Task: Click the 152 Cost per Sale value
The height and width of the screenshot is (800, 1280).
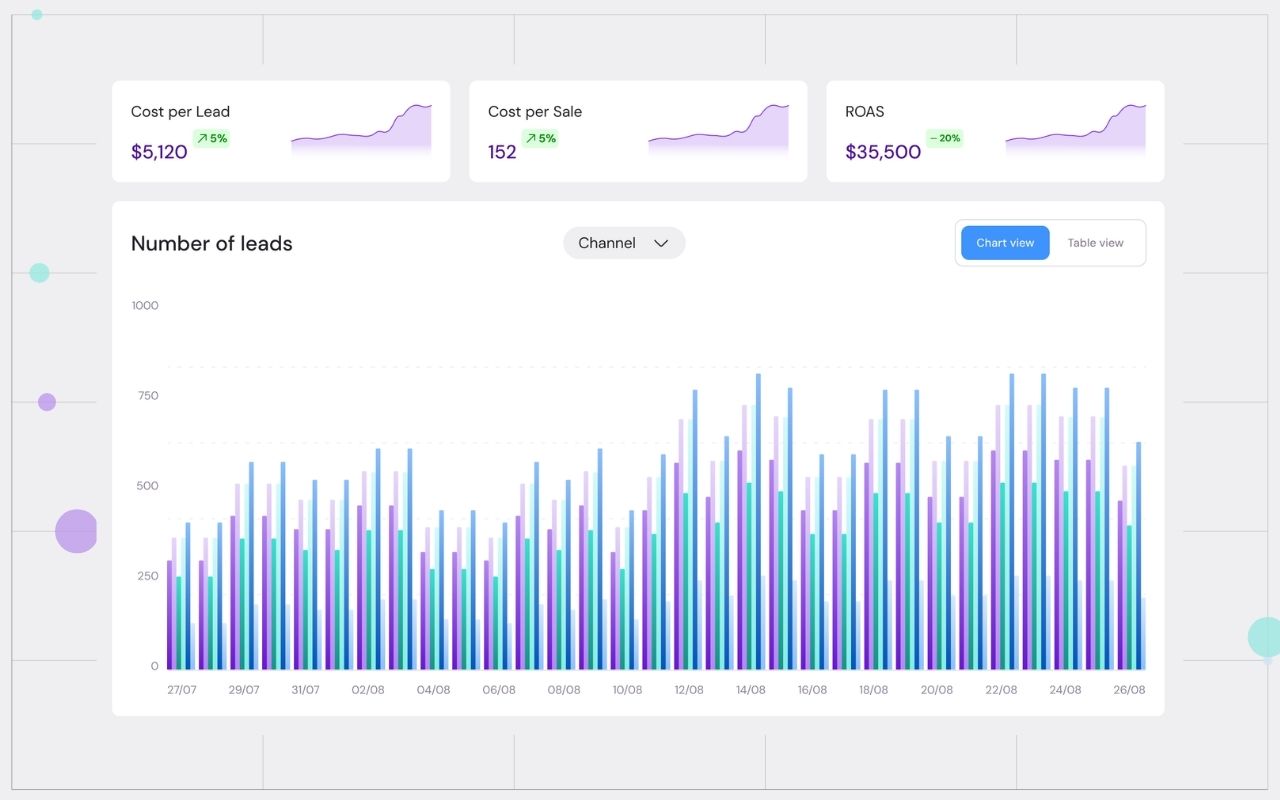Action: (502, 152)
